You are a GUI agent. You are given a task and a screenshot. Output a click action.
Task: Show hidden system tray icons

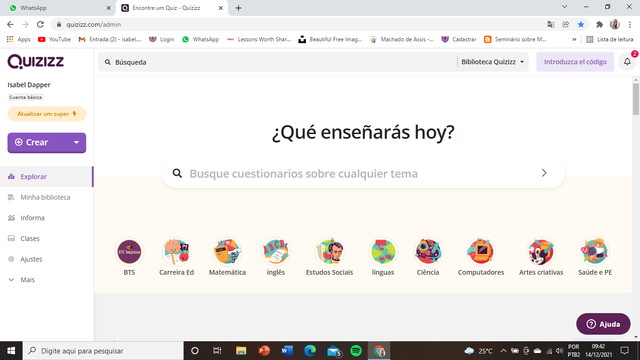click(503, 351)
